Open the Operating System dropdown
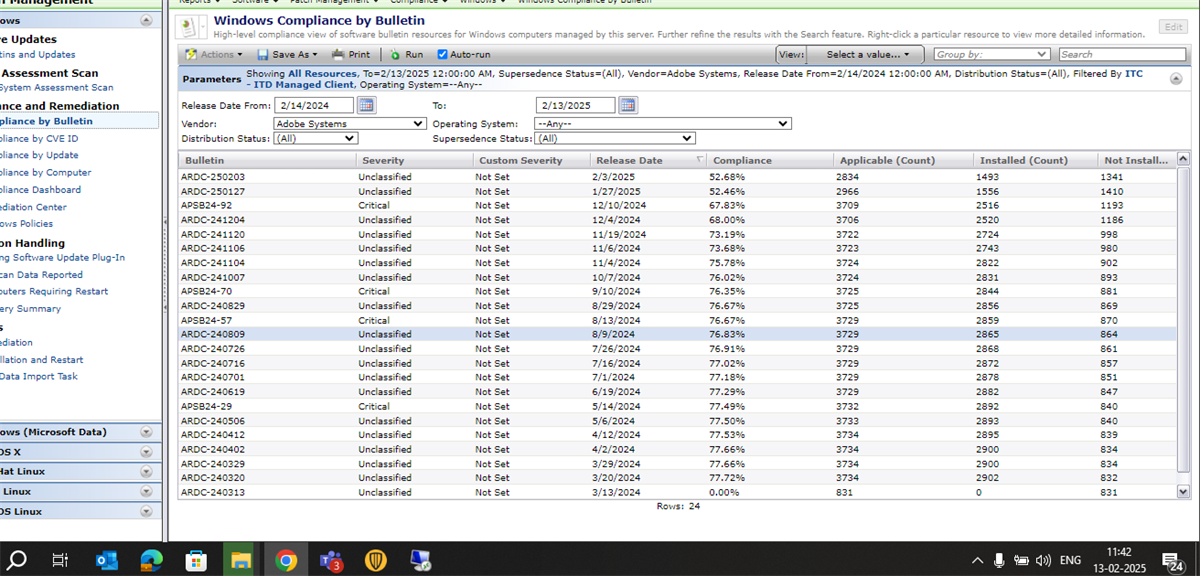Screen dimensions: 1200x576 pyautogui.click(x=661, y=124)
